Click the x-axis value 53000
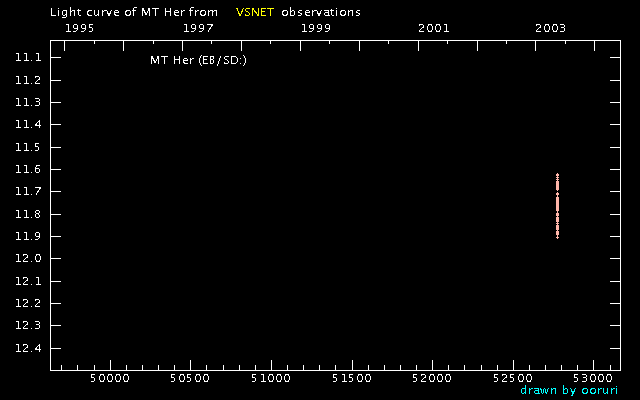This screenshot has width=640, height=400. click(593, 378)
